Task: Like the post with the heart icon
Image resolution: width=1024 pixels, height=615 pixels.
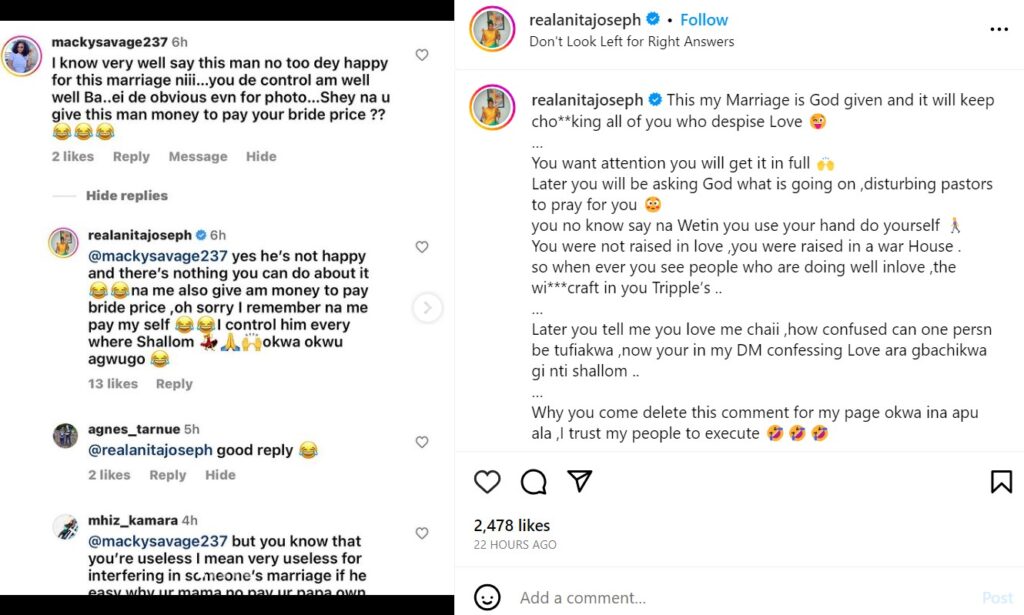Action: pyautogui.click(x=487, y=482)
